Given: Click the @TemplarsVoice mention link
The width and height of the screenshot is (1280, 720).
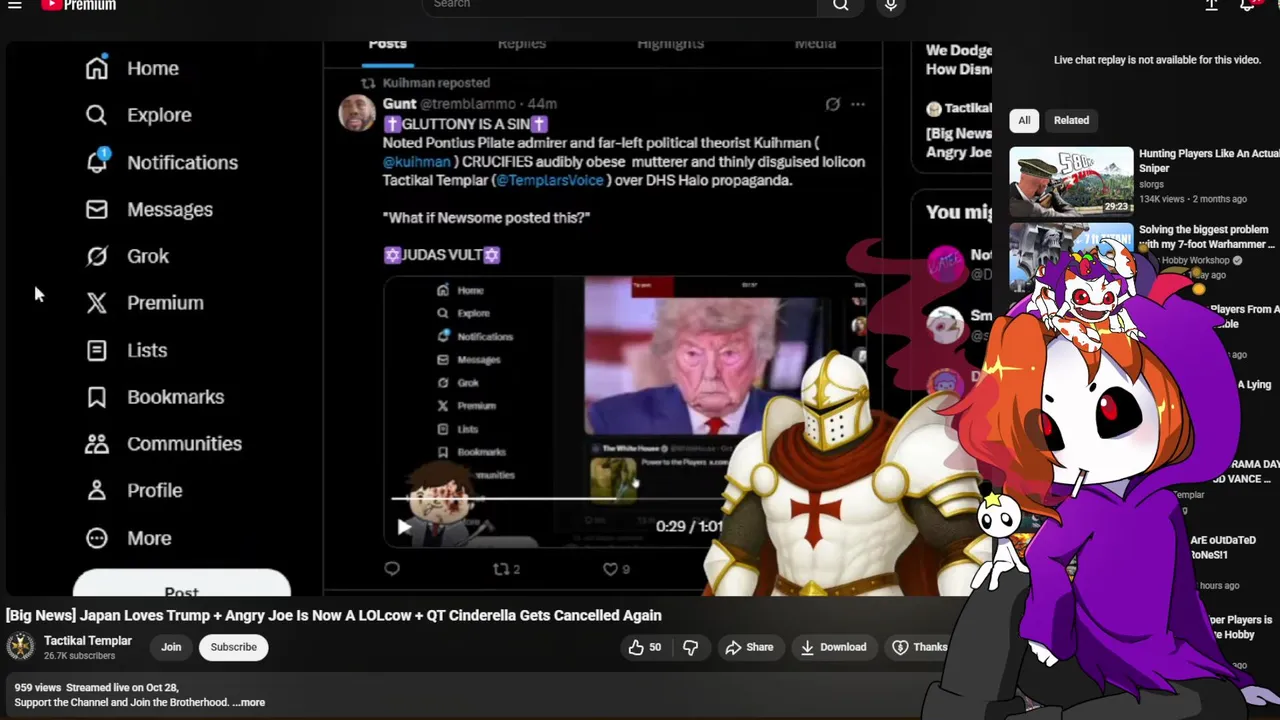Looking at the screenshot, I should pos(551,180).
